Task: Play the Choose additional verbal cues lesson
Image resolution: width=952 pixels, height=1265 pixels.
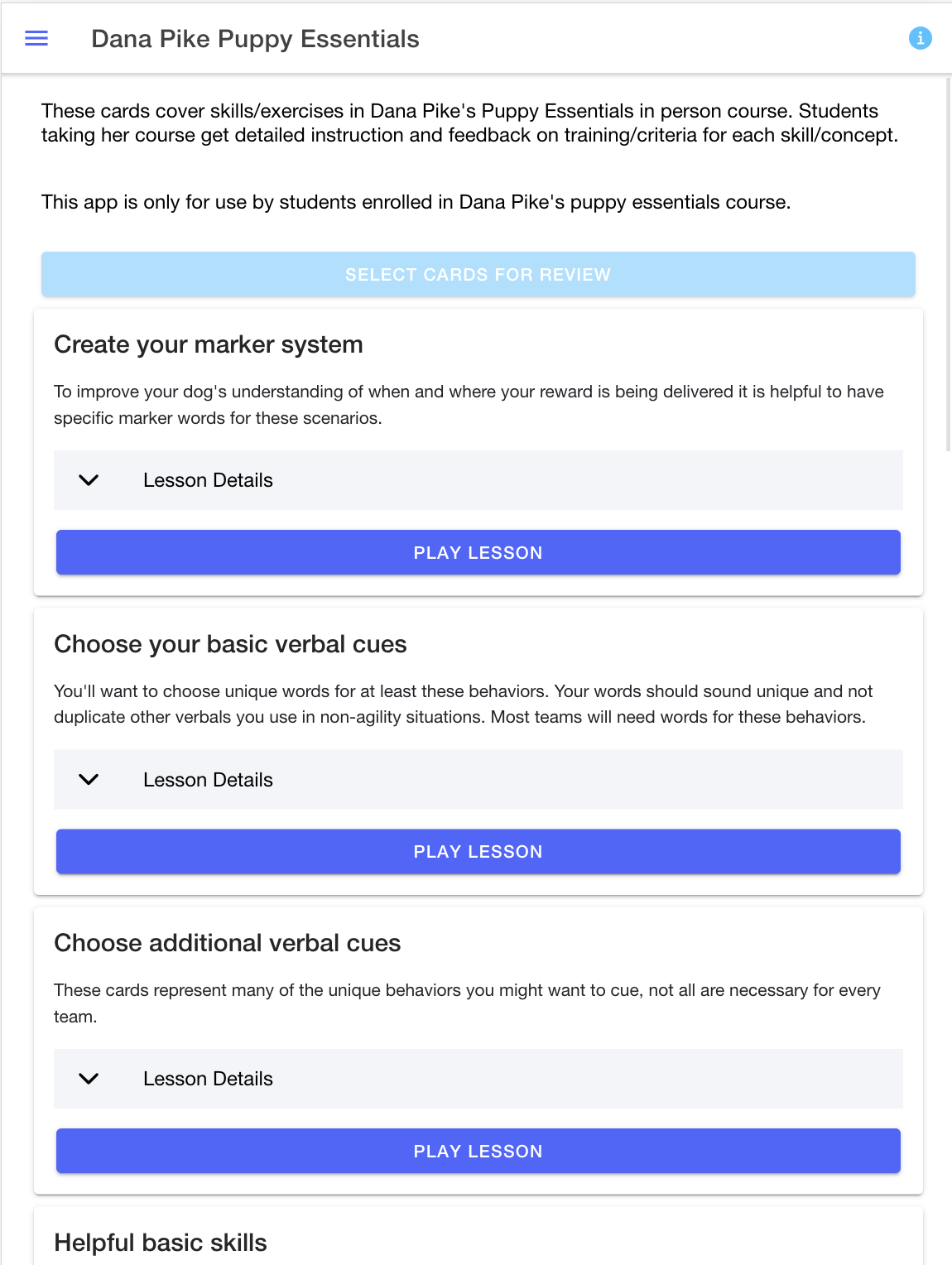Action: 478,1152
